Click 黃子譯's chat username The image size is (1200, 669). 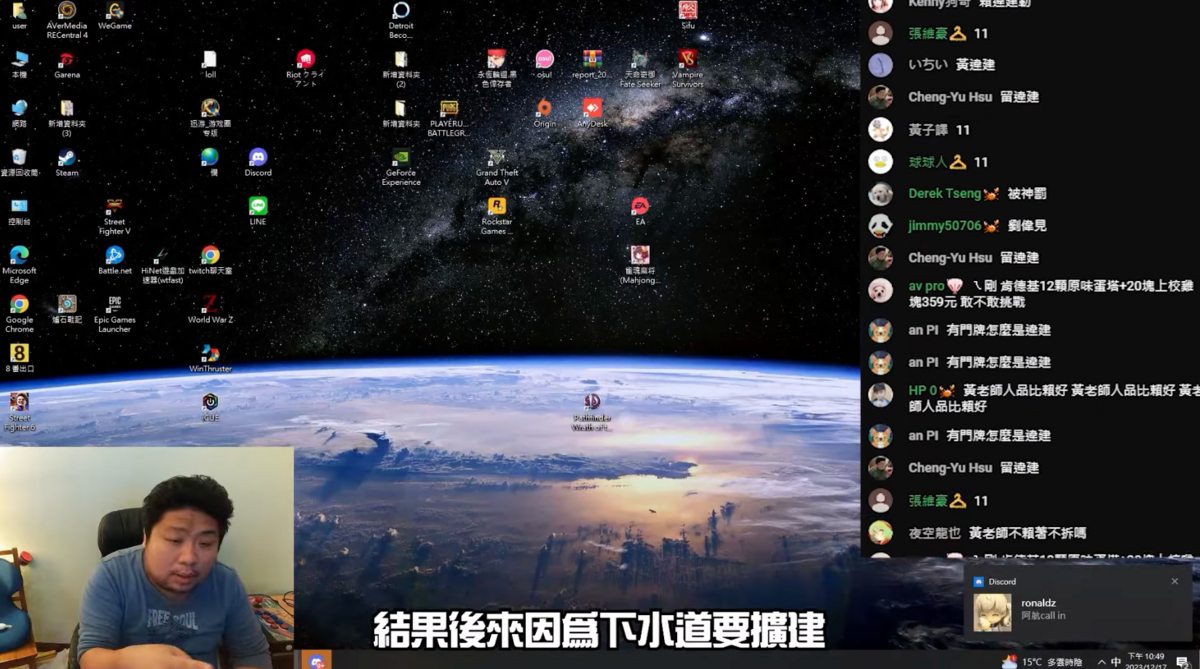tap(928, 130)
